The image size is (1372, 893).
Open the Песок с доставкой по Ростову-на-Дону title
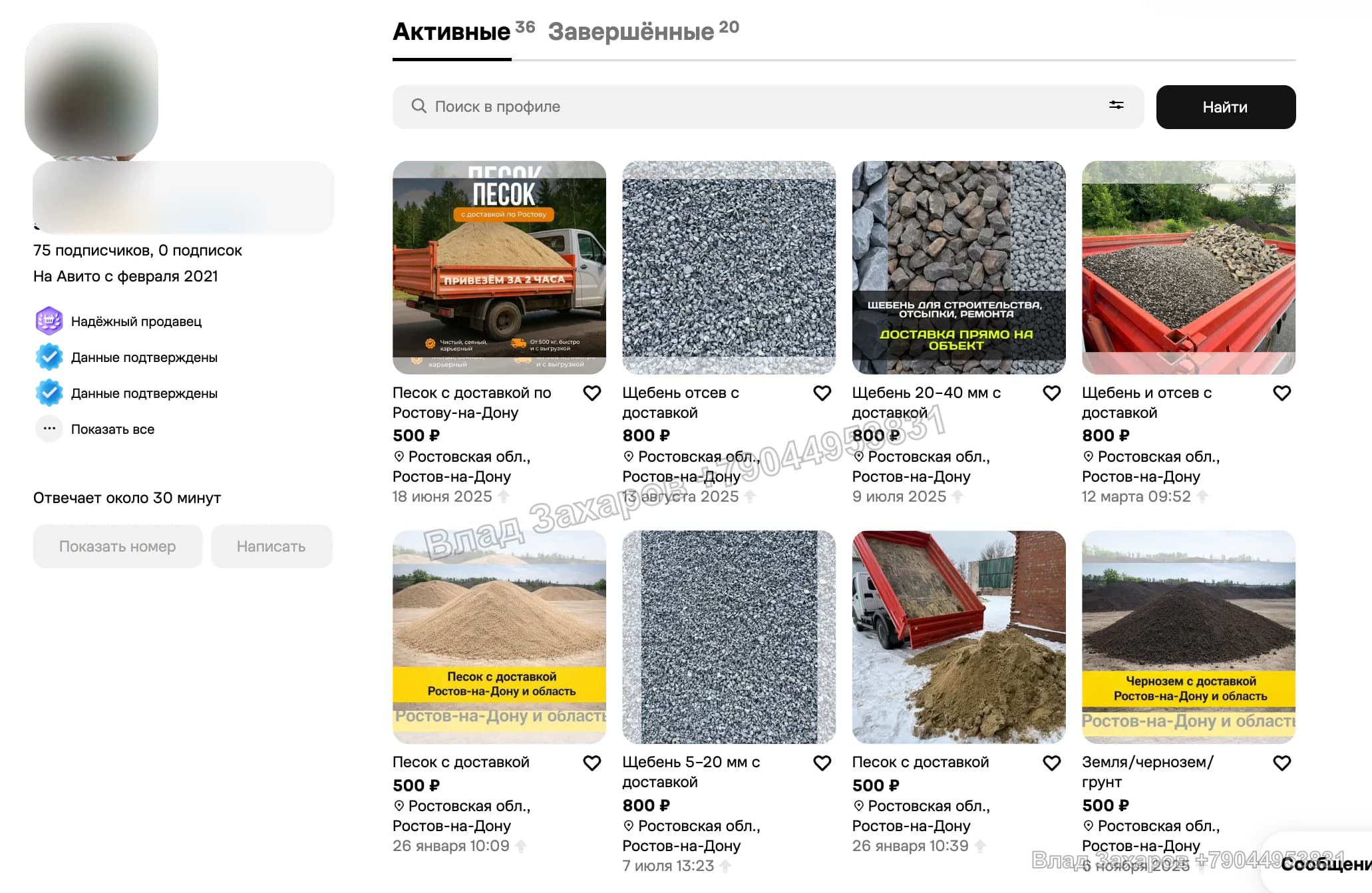(x=472, y=403)
